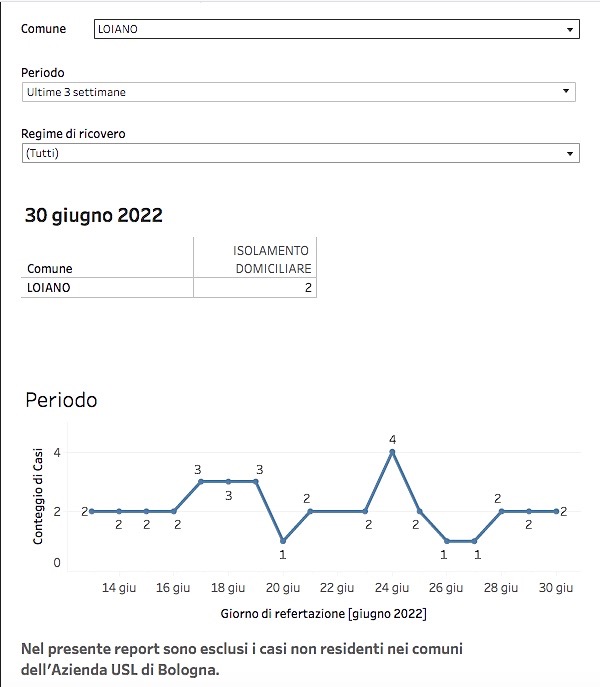Click the Comune dropdown arrow icon
The image size is (600, 687).
570,29
